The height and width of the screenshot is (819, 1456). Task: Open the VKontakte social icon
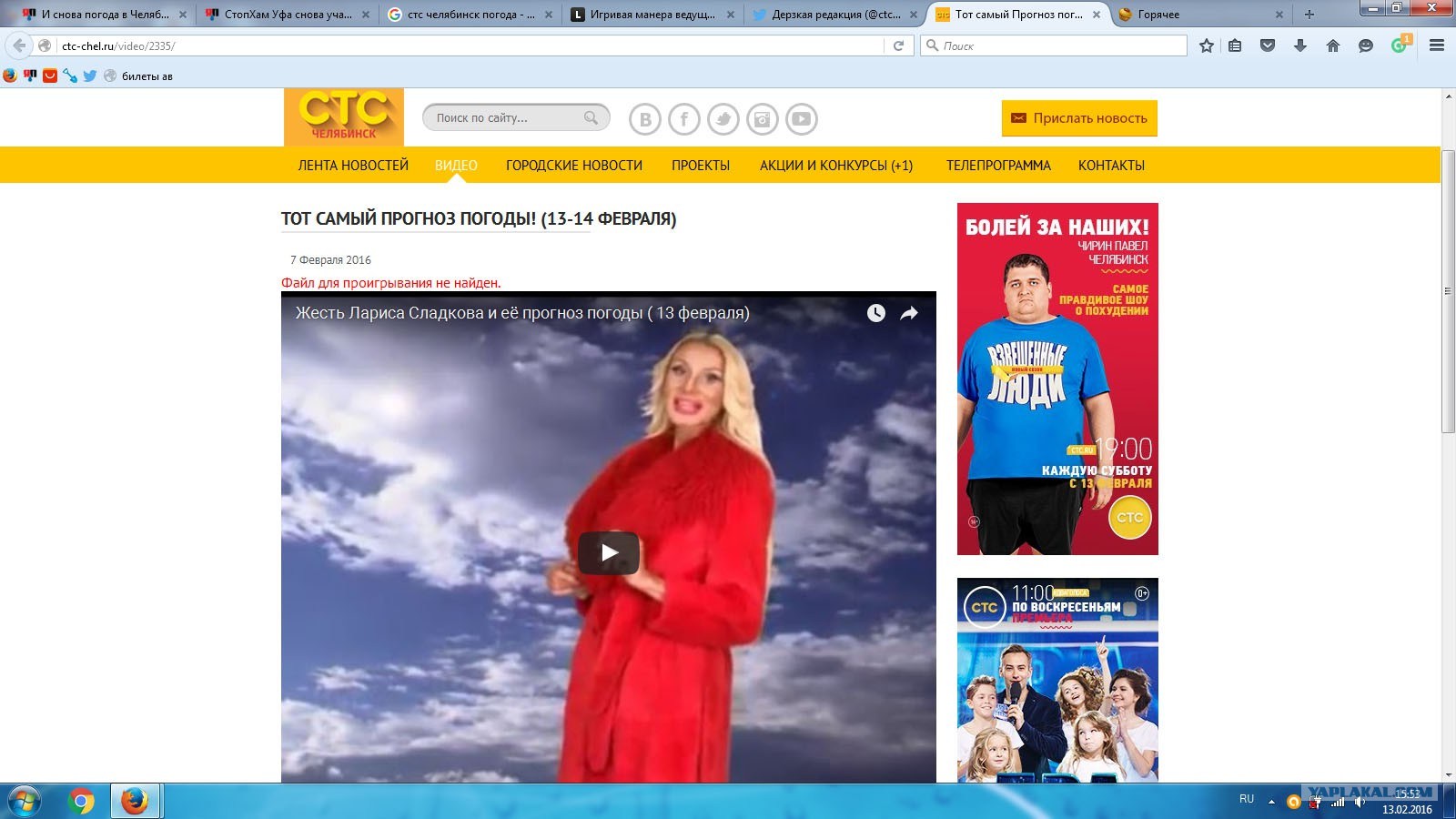point(645,119)
